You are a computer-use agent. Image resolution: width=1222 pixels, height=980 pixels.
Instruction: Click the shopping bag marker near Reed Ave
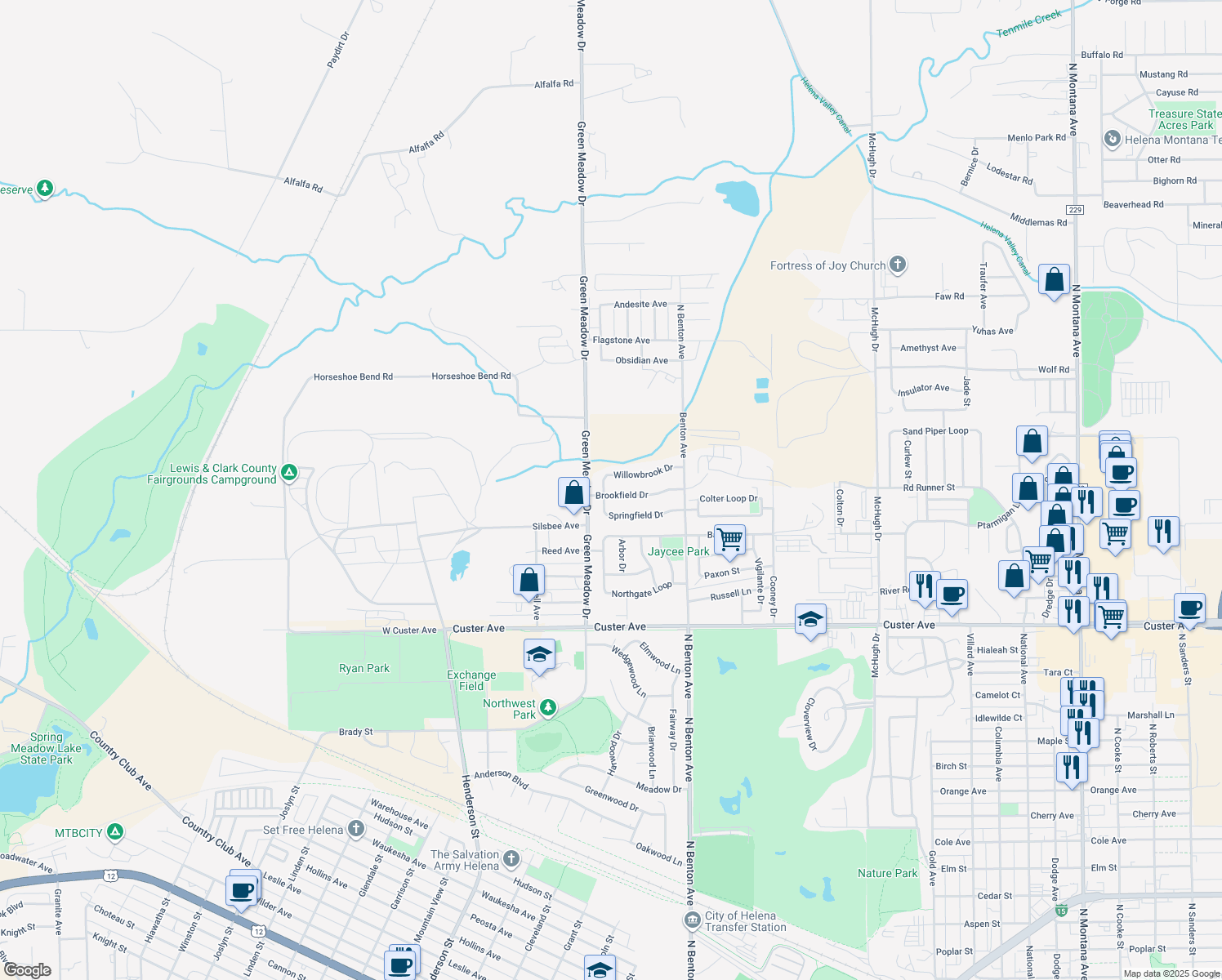coord(529,580)
